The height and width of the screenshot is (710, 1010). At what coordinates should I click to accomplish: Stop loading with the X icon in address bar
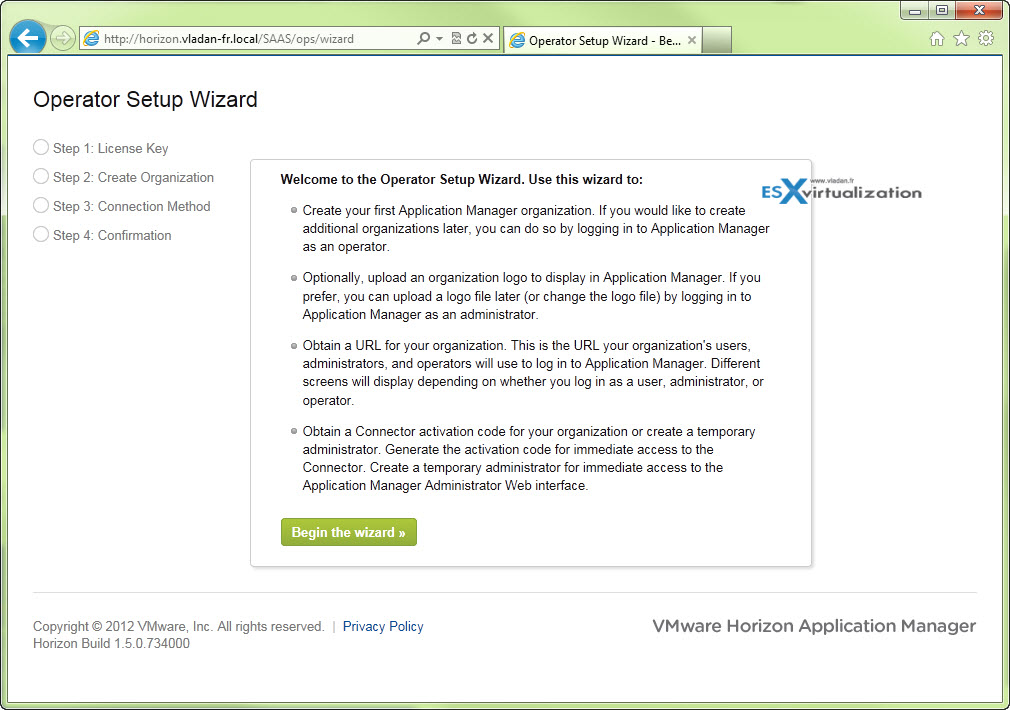coord(488,39)
